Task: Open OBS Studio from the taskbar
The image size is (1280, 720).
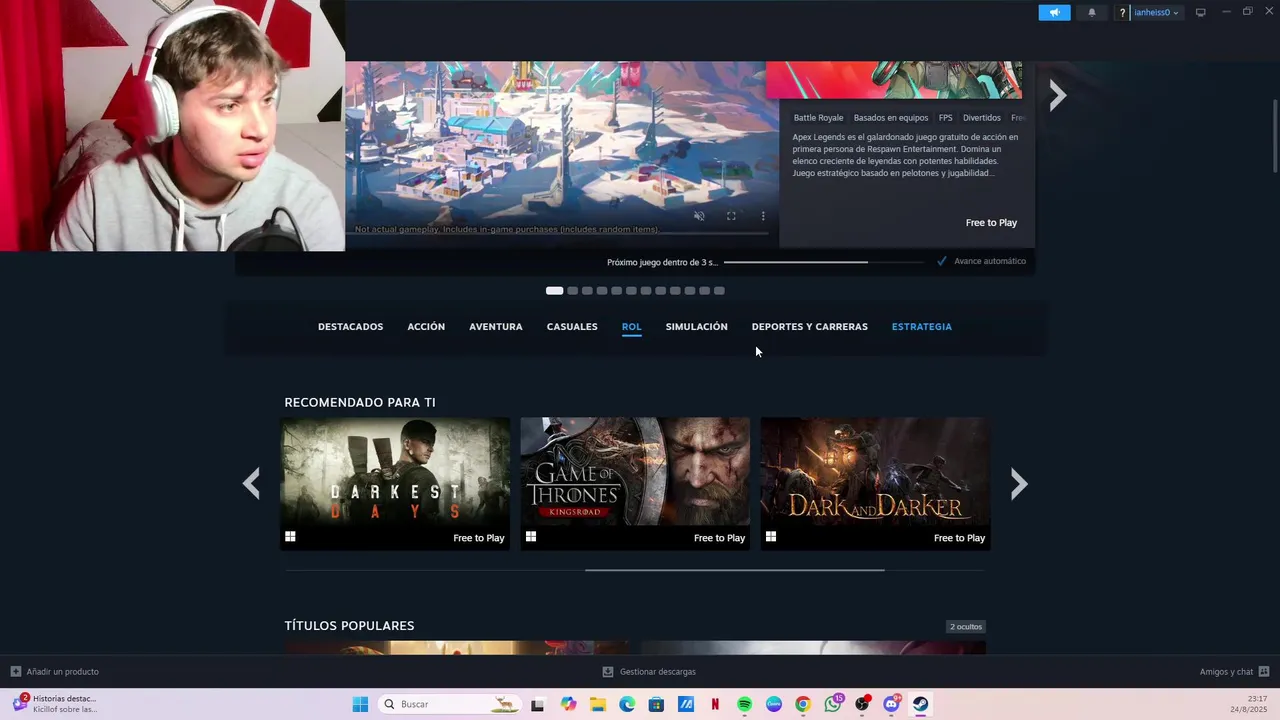Action: click(862, 704)
